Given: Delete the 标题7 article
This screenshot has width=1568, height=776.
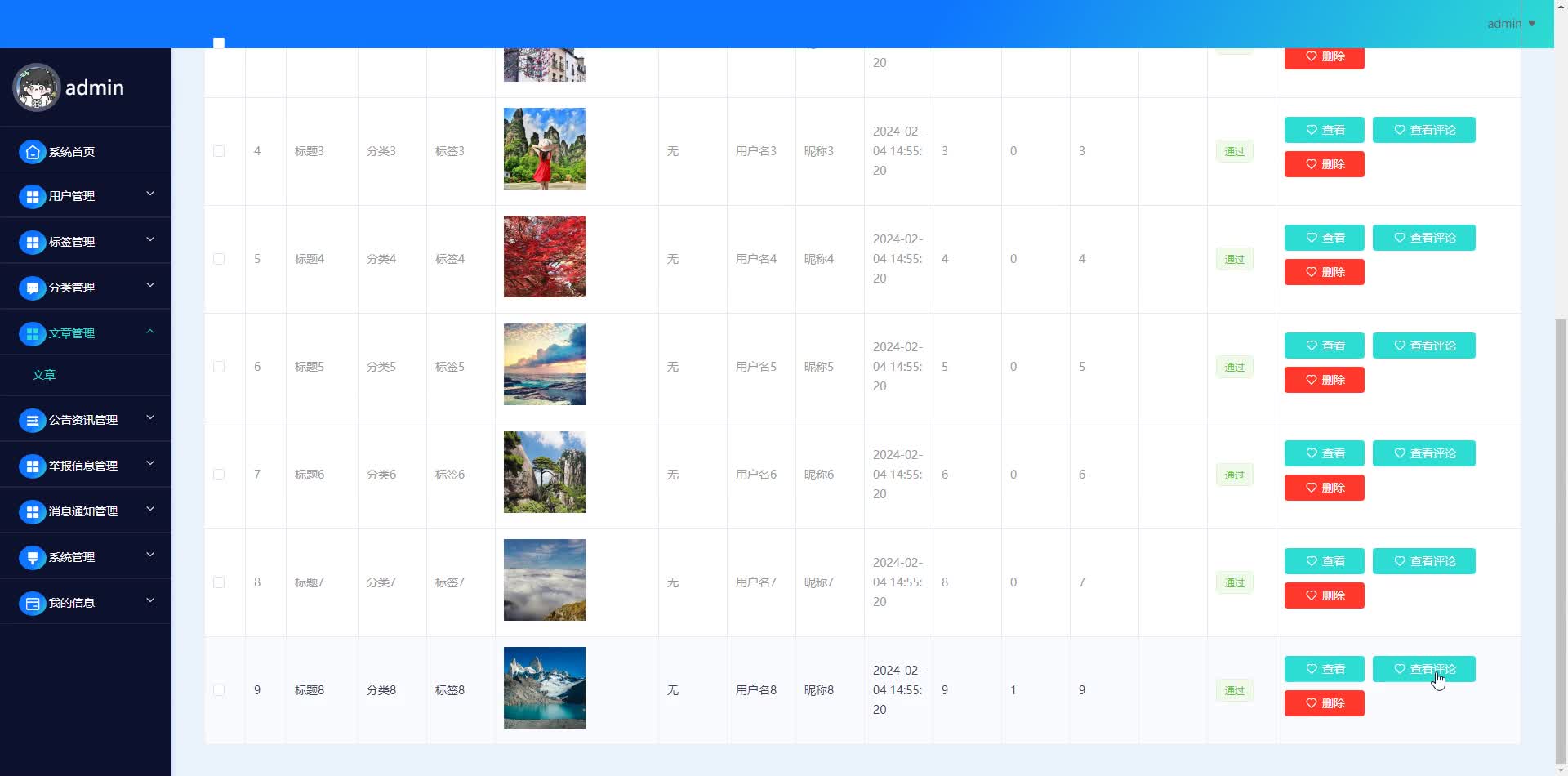Looking at the screenshot, I should pos(1325,595).
